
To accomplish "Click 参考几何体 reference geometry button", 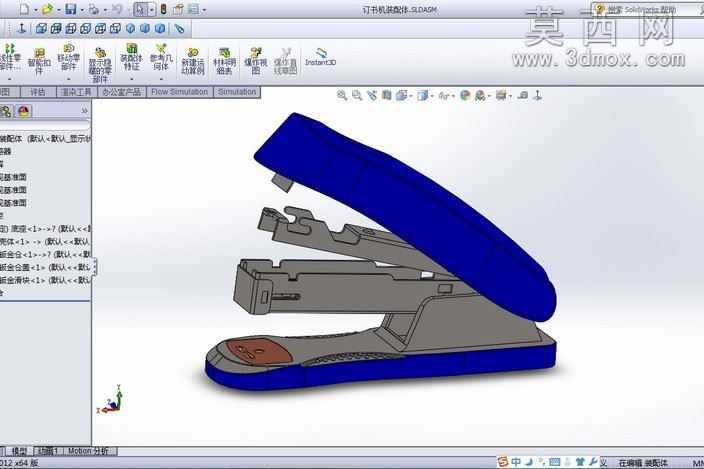I will click(161, 57).
